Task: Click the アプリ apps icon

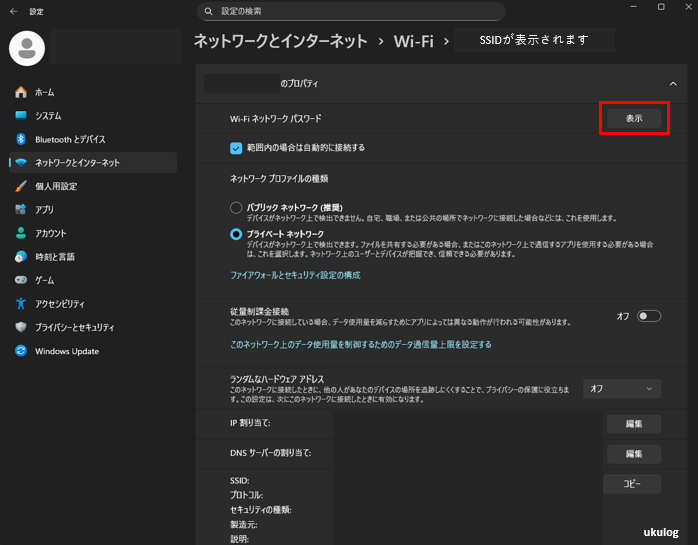Action: point(20,209)
